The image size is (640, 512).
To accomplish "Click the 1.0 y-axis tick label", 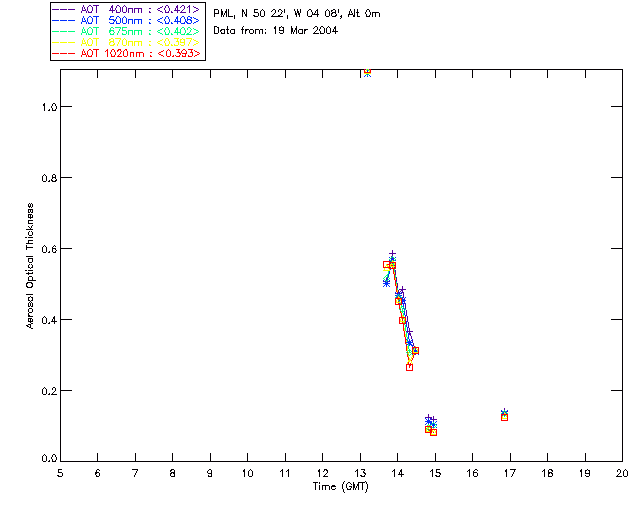I will click(48, 107).
